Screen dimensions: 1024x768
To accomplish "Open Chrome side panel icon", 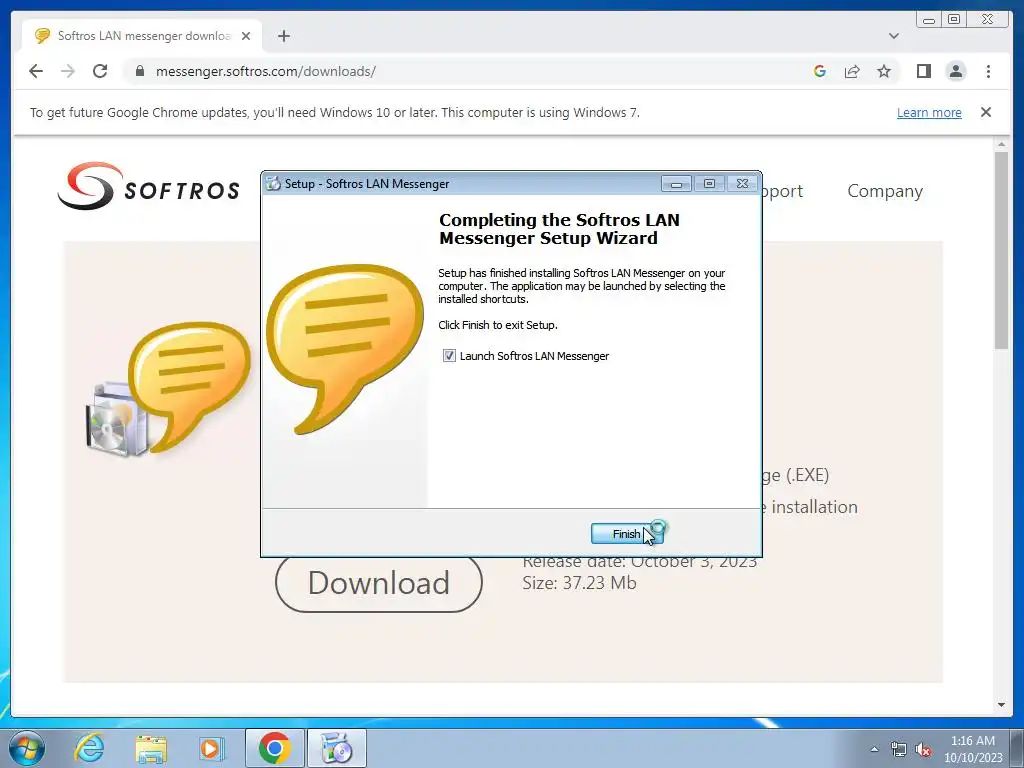I will 923,71.
